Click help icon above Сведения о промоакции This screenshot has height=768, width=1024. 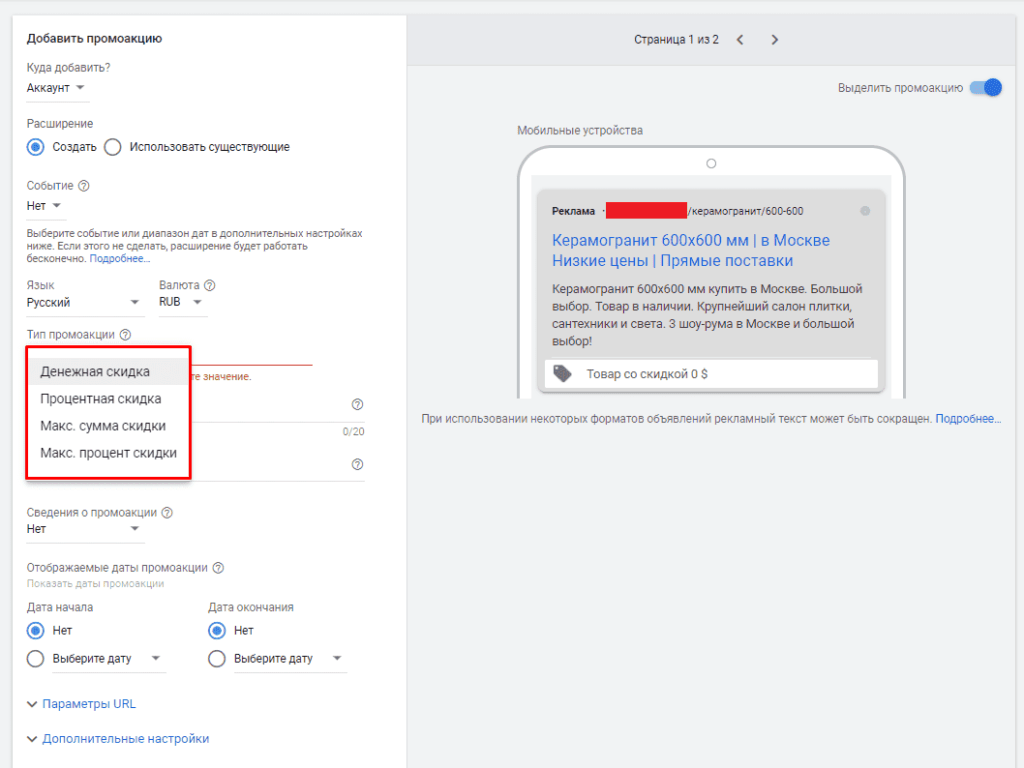357,464
